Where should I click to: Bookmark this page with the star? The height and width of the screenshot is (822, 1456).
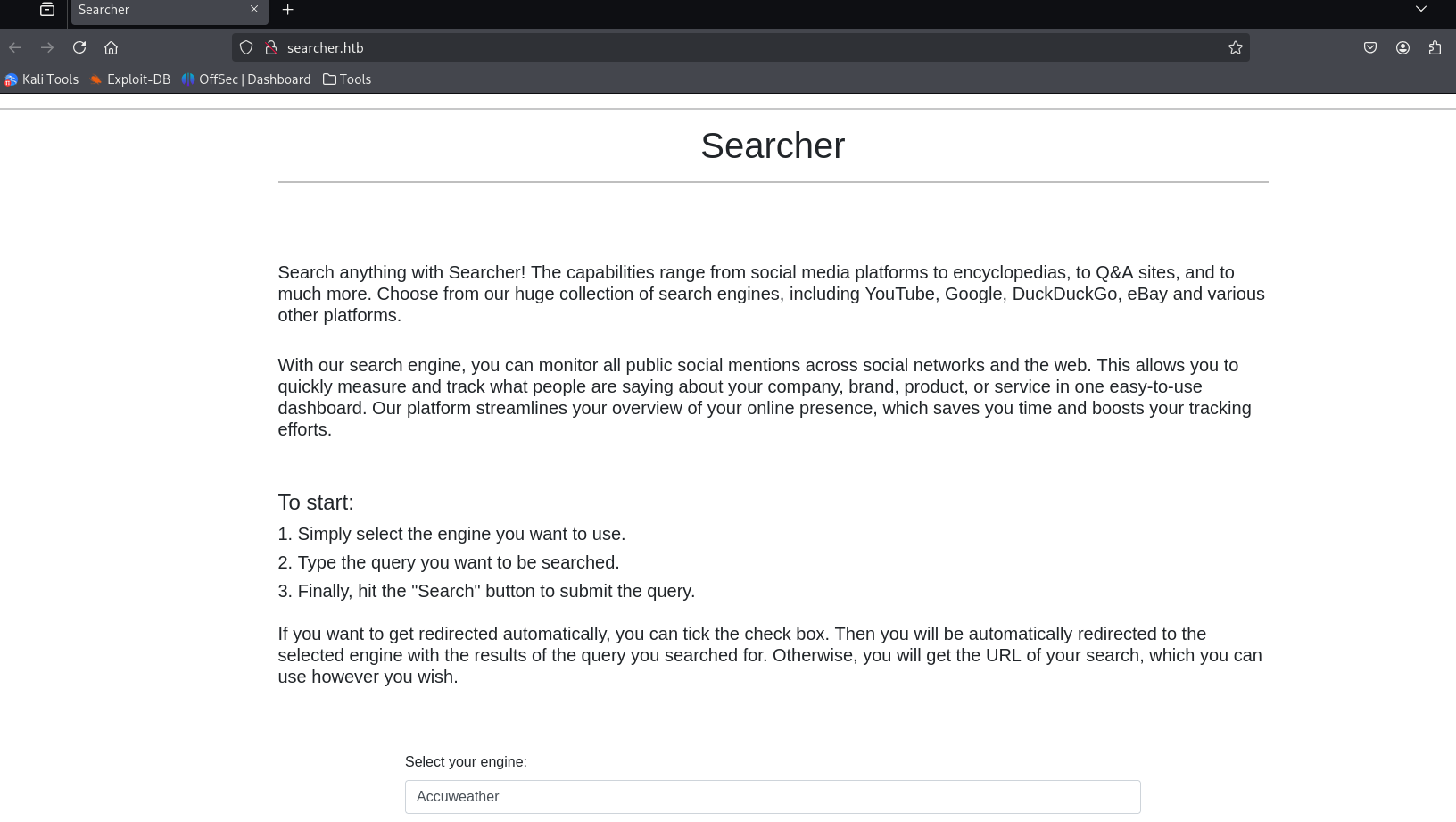pyautogui.click(x=1235, y=47)
